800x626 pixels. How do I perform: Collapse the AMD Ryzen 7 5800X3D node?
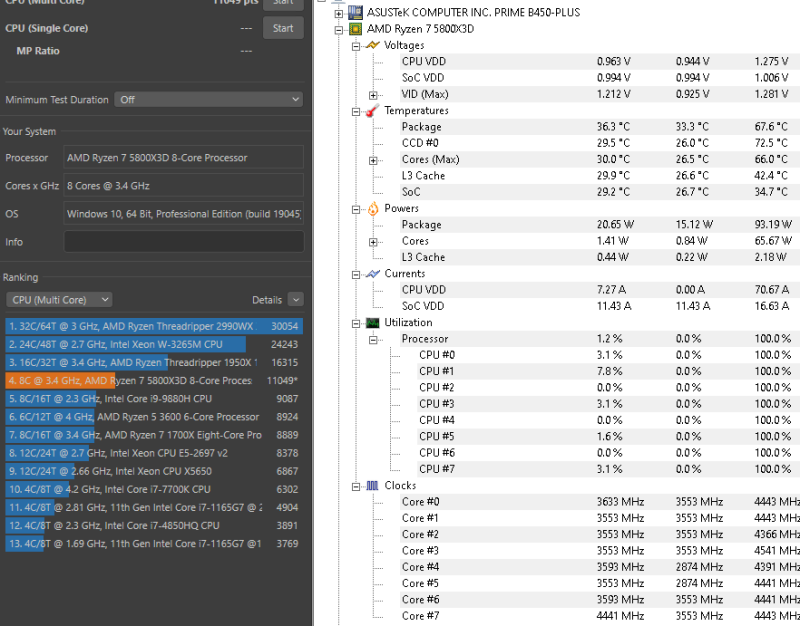coord(339,30)
